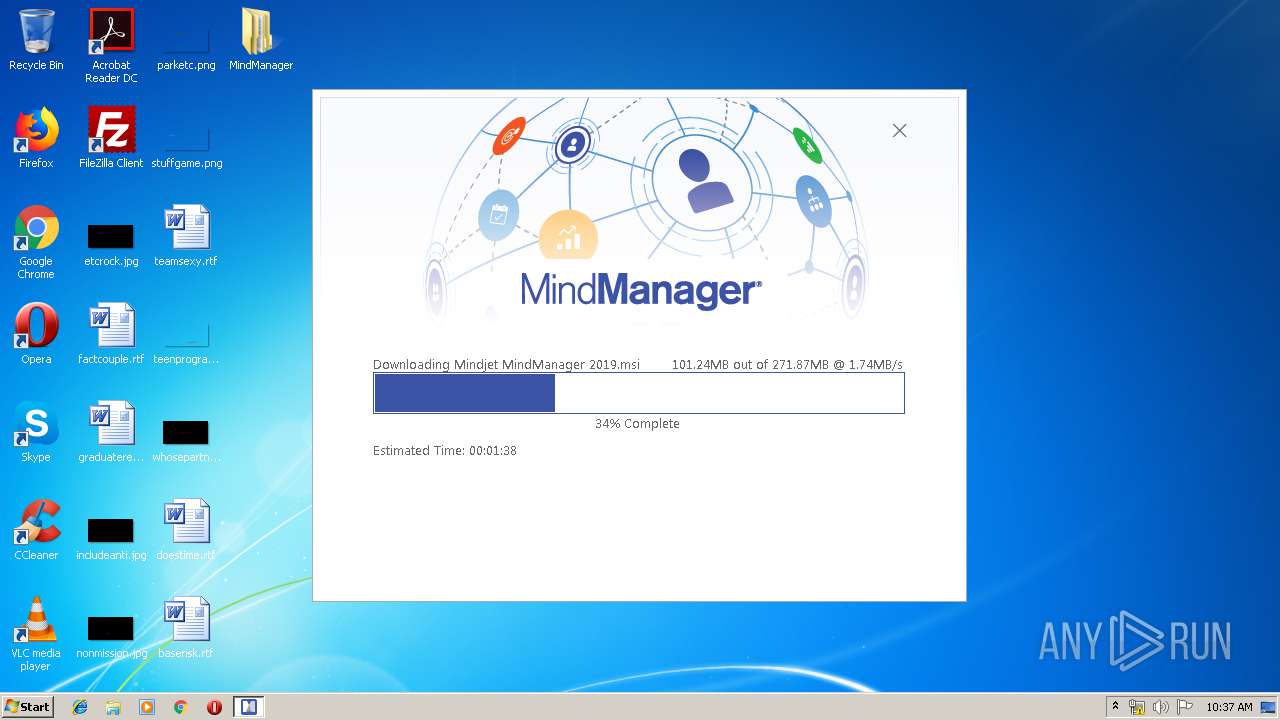Launch Opera from the taskbar
This screenshot has width=1280, height=720.
click(214, 707)
